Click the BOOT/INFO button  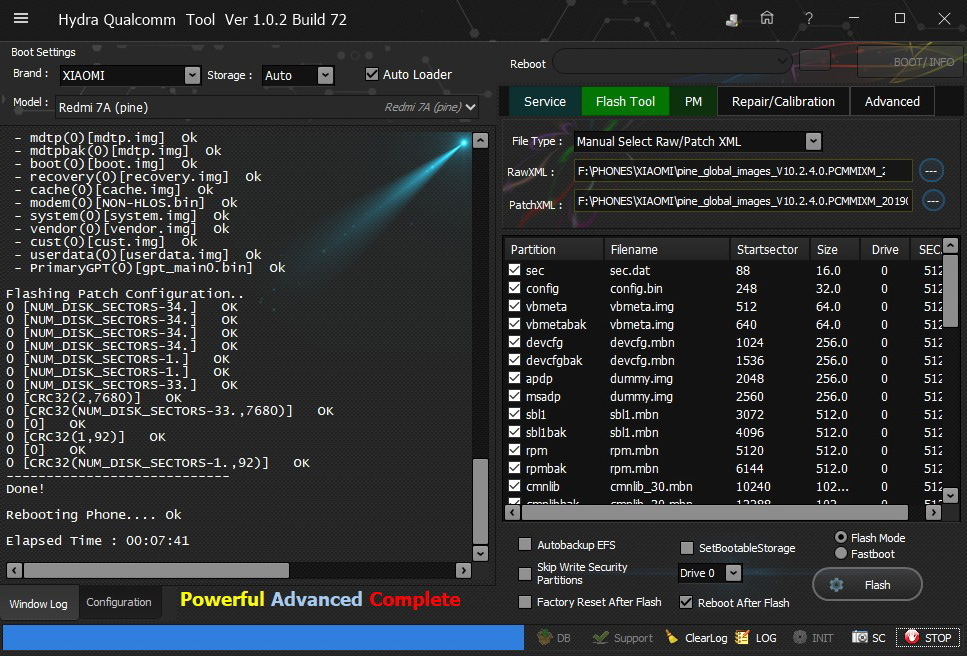pyautogui.click(x=910, y=62)
